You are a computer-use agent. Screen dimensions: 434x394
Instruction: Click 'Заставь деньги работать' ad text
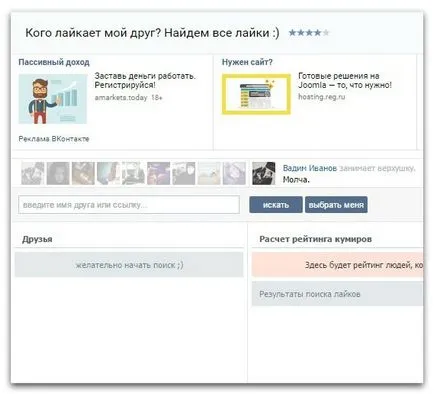145,80
